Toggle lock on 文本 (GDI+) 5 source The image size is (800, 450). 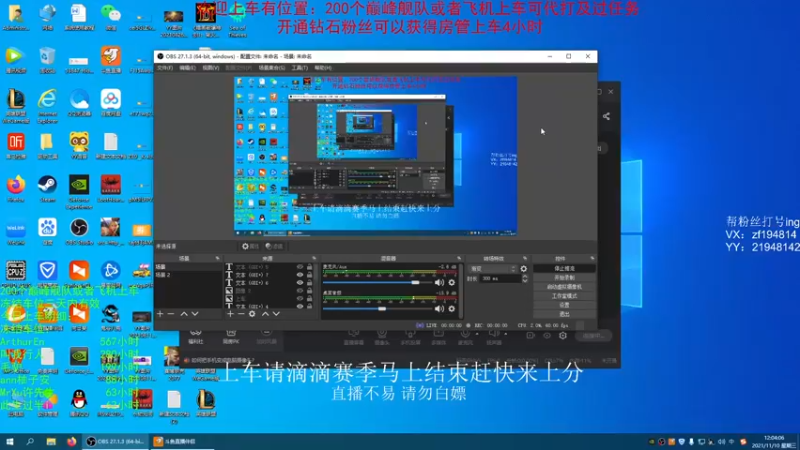coord(309,267)
